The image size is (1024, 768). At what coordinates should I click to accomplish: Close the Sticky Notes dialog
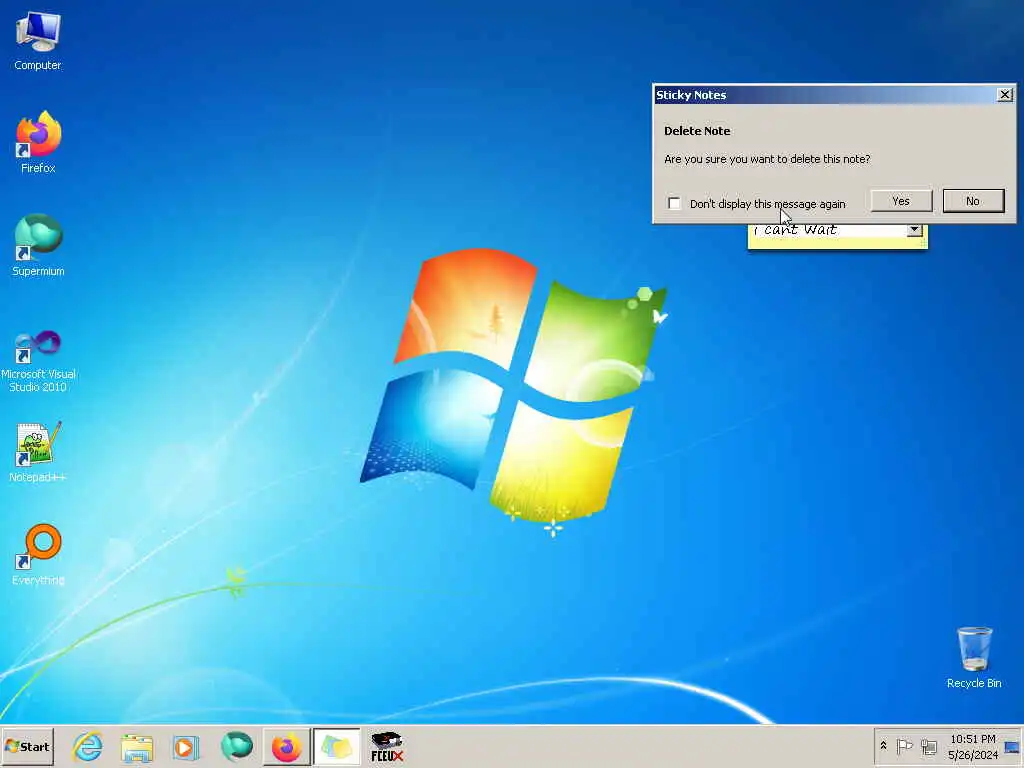click(x=1004, y=95)
